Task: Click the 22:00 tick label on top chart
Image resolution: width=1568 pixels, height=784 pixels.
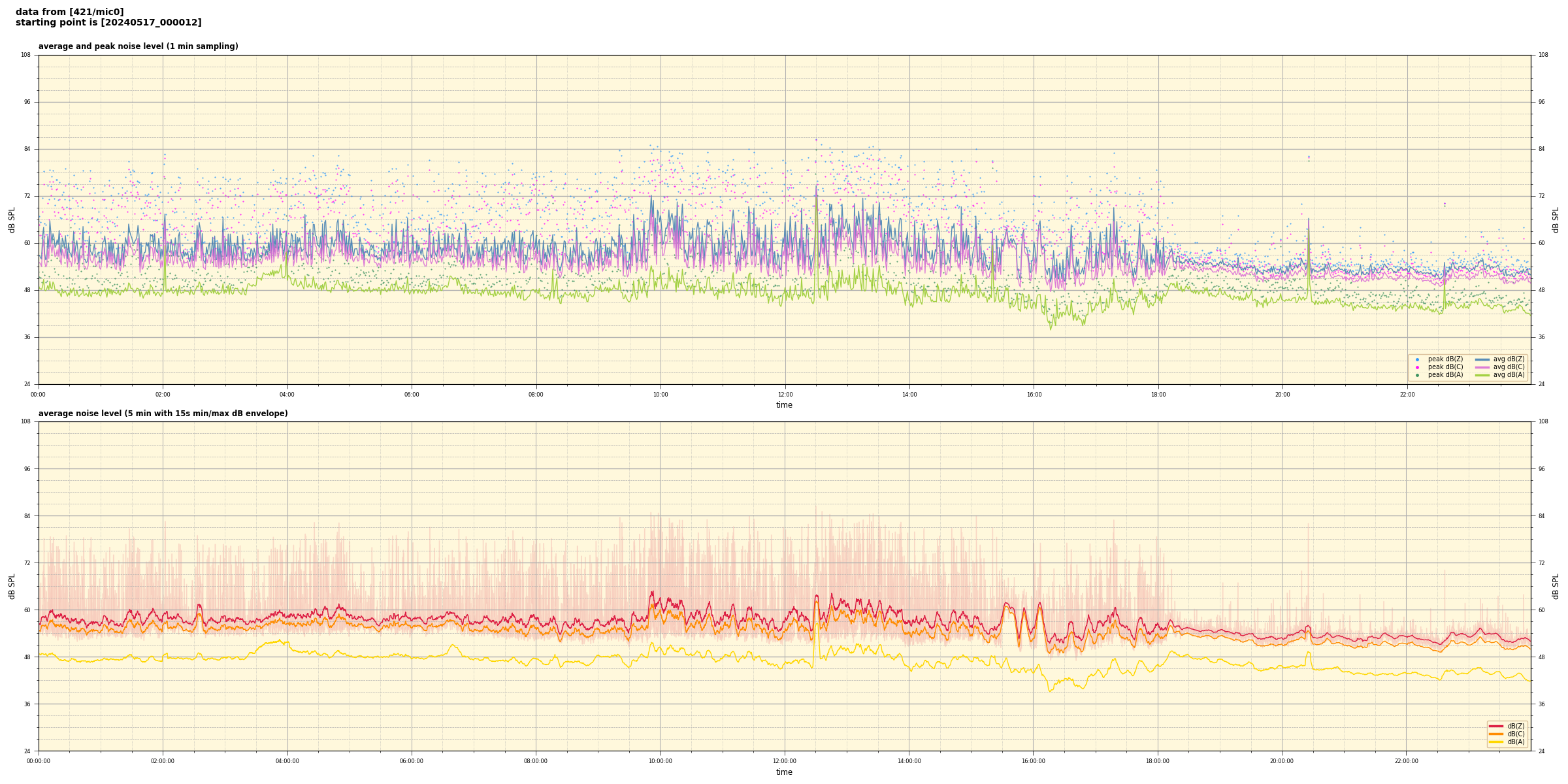Action: click(1407, 395)
